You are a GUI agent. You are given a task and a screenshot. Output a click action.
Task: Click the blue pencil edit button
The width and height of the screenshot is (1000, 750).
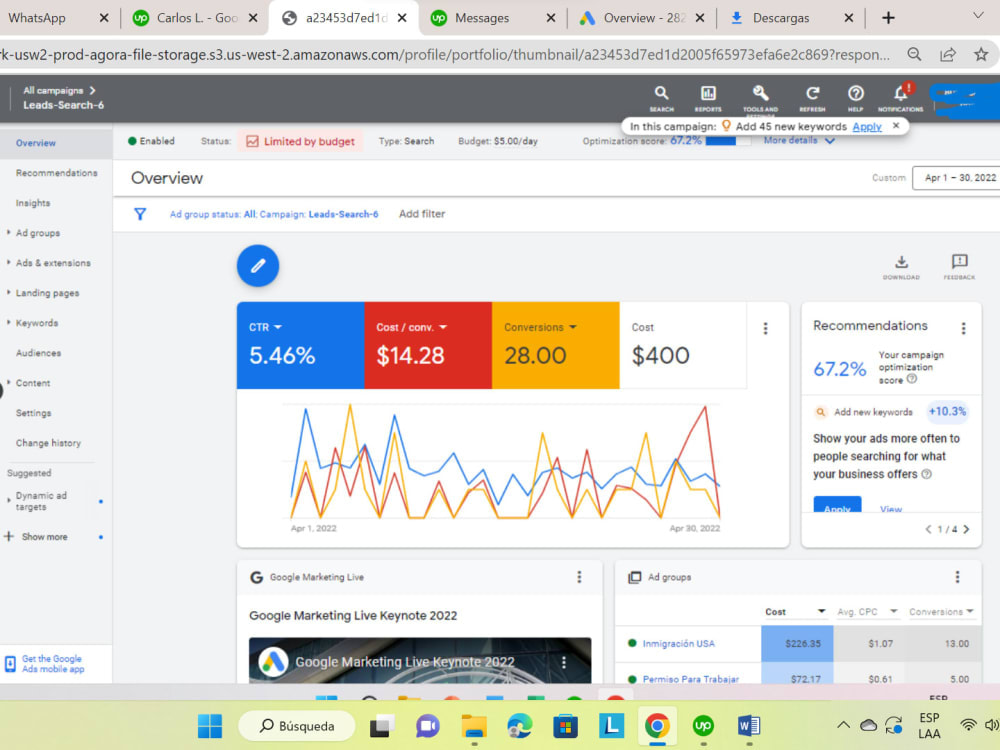pyautogui.click(x=258, y=265)
